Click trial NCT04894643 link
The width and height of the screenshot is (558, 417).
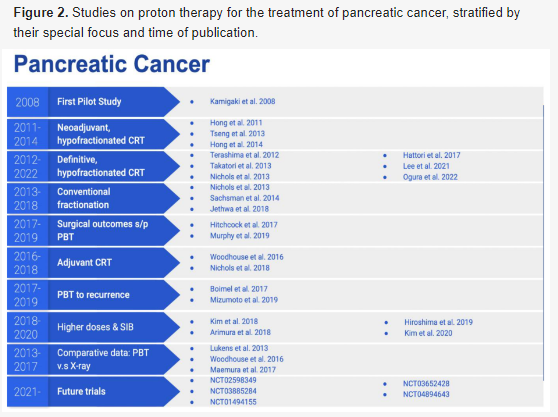point(426,394)
